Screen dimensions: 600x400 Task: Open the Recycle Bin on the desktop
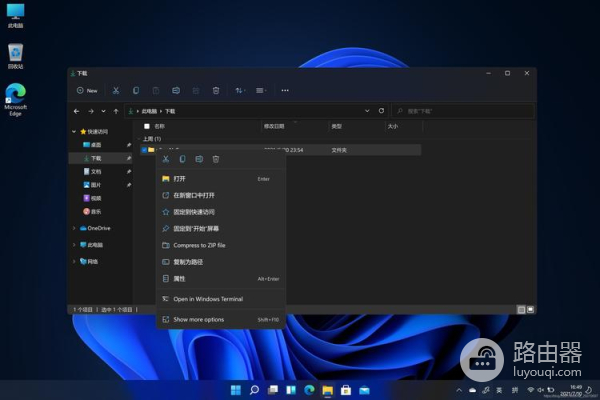click(x=16, y=52)
